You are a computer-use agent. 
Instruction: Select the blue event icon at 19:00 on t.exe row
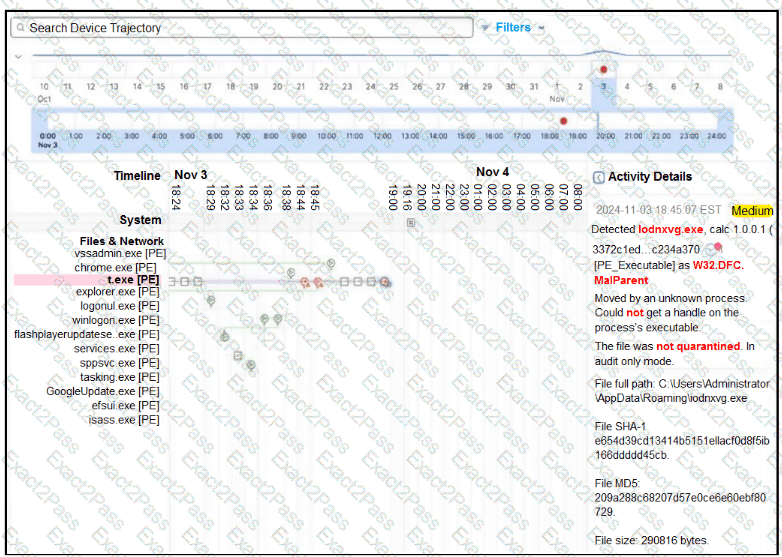pos(384,283)
